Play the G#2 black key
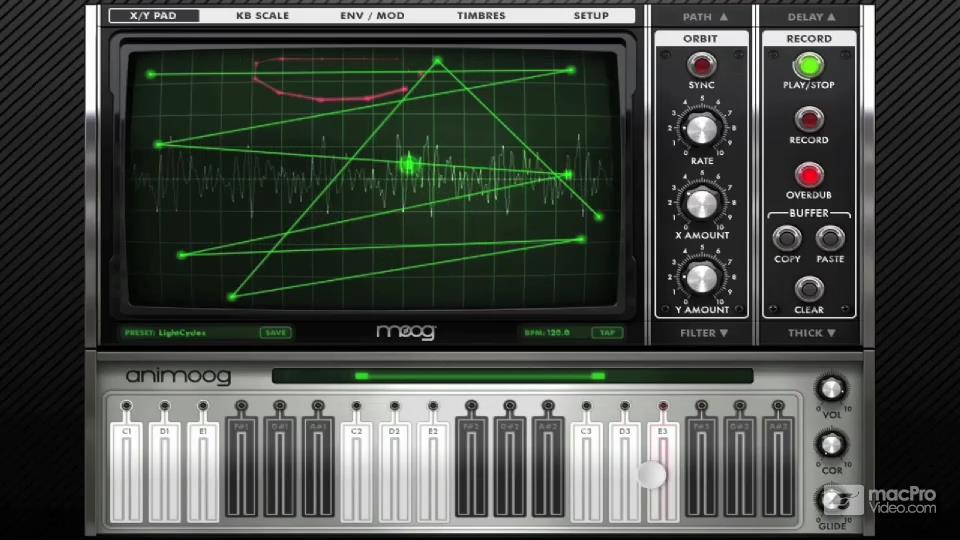 509,467
